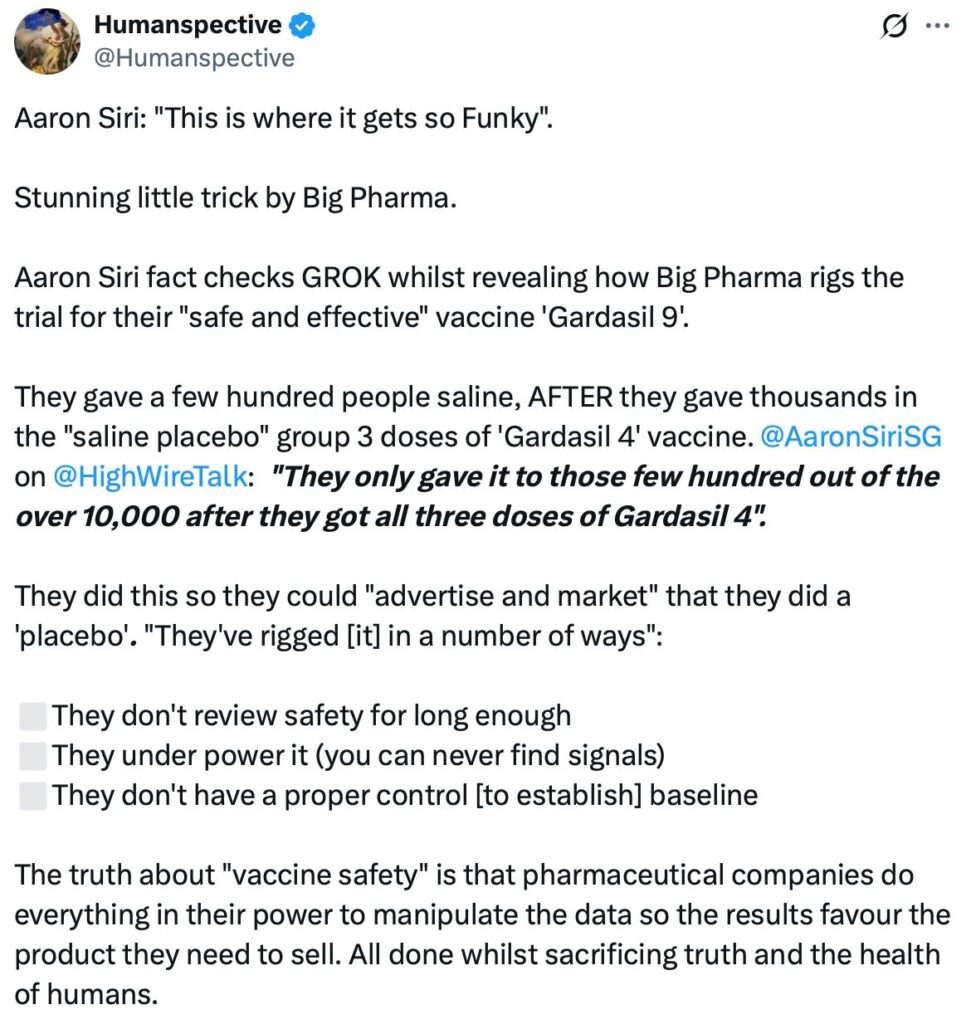Click the square beside "They don't review safety"
This screenshot has height=1024, width=971.
(x=33, y=715)
